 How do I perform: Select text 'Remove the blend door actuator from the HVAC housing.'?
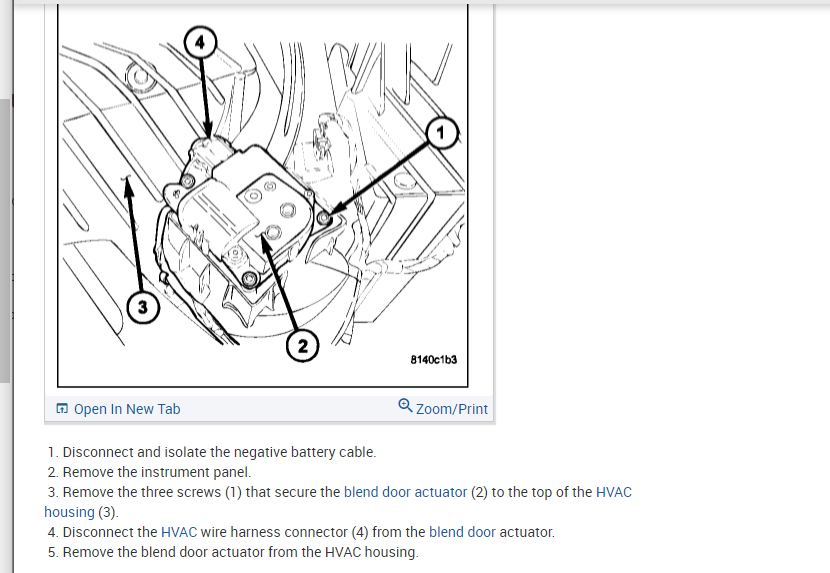[240, 552]
